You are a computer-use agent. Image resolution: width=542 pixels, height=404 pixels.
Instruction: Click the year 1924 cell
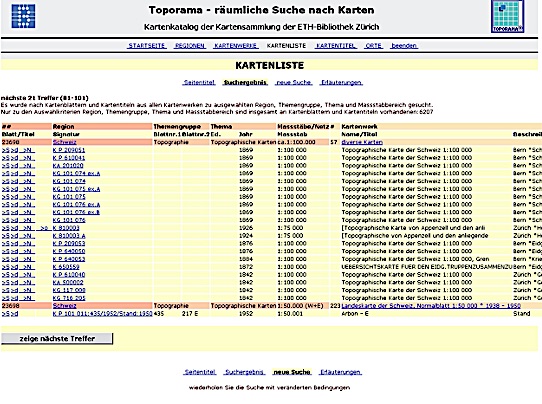click(246, 236)
